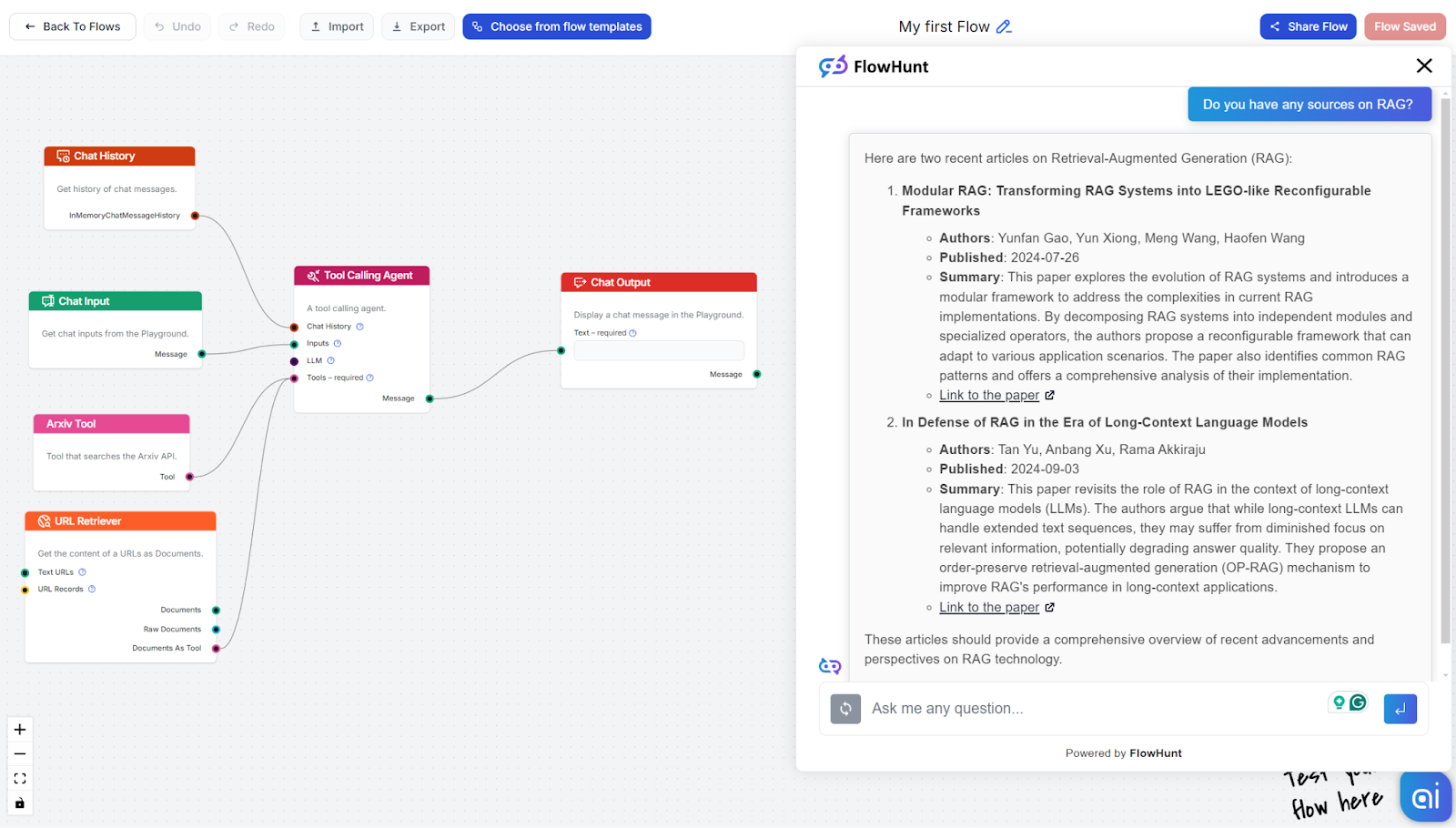The image size is (1456, 828).
Task: Click zoom out minus icon on canvas
Action: [20, 754]
